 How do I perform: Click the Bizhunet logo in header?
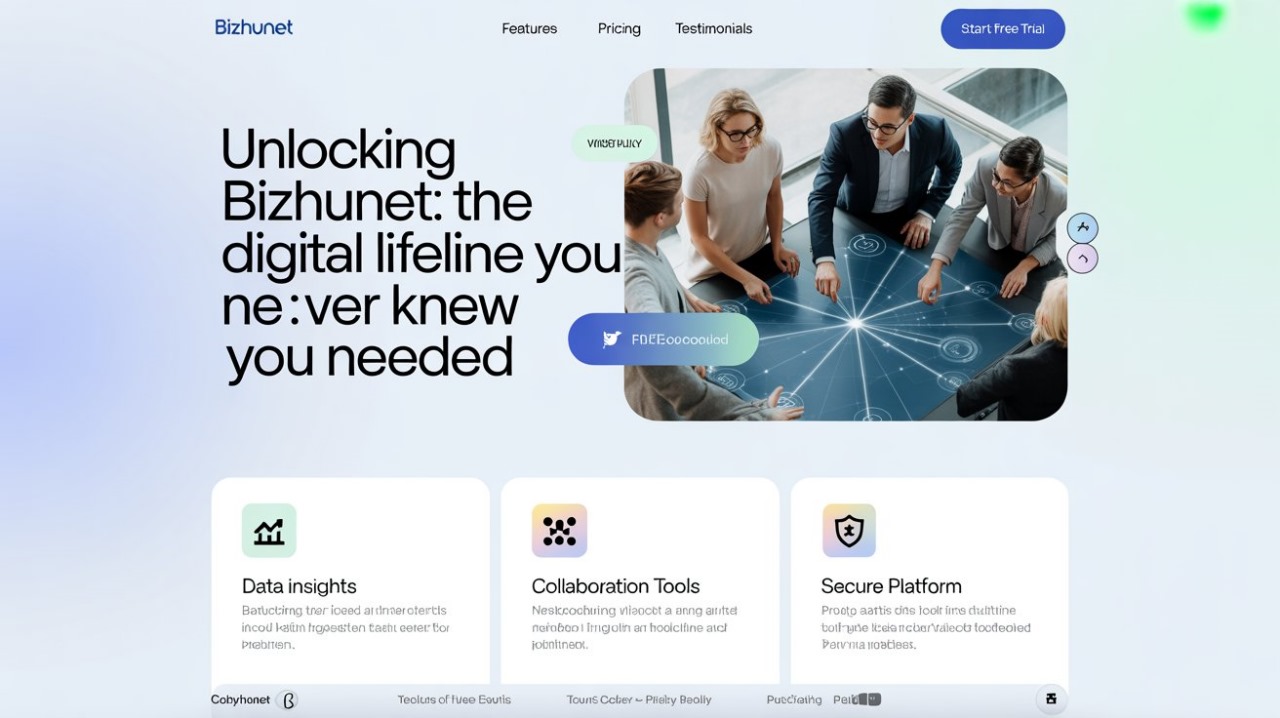coord(254,27)
